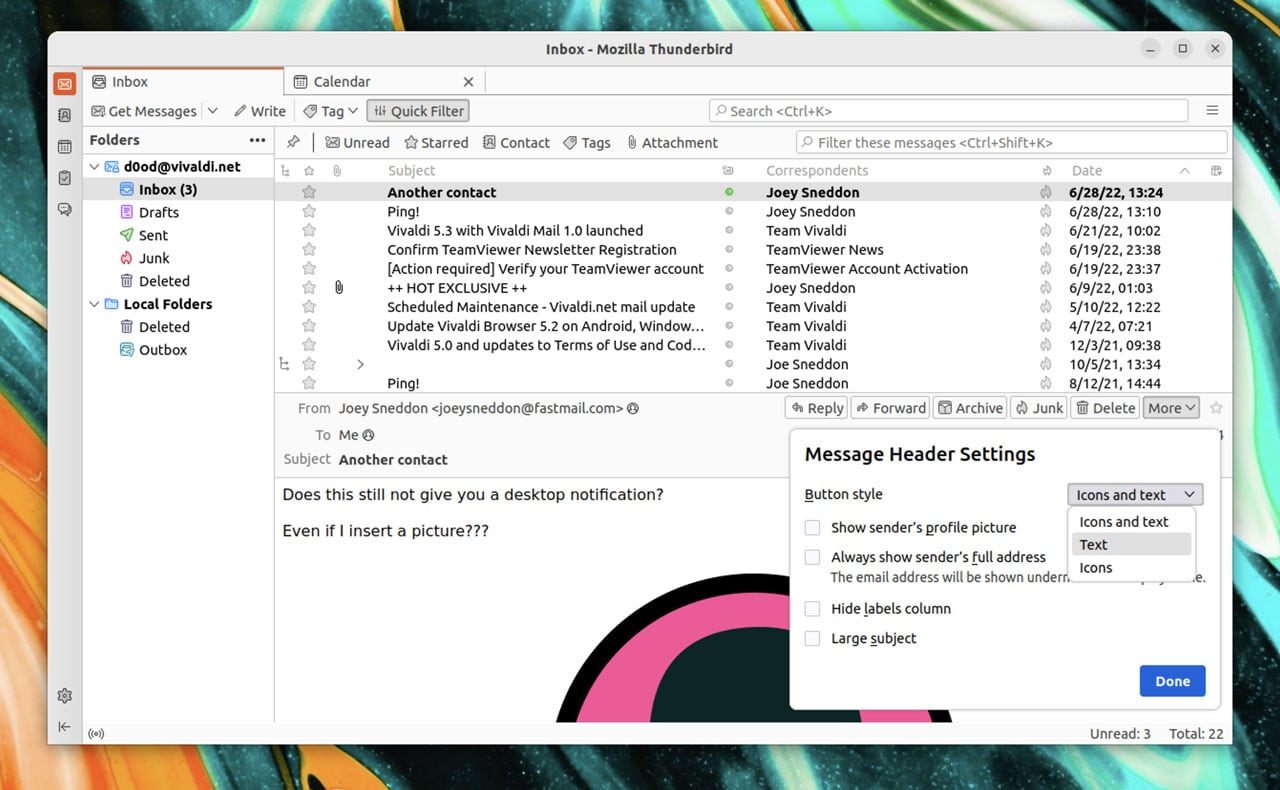The width and height of the screenshot is (1280, 790).
Task: Close the Calendar tab
Action: tap(468, 82)
